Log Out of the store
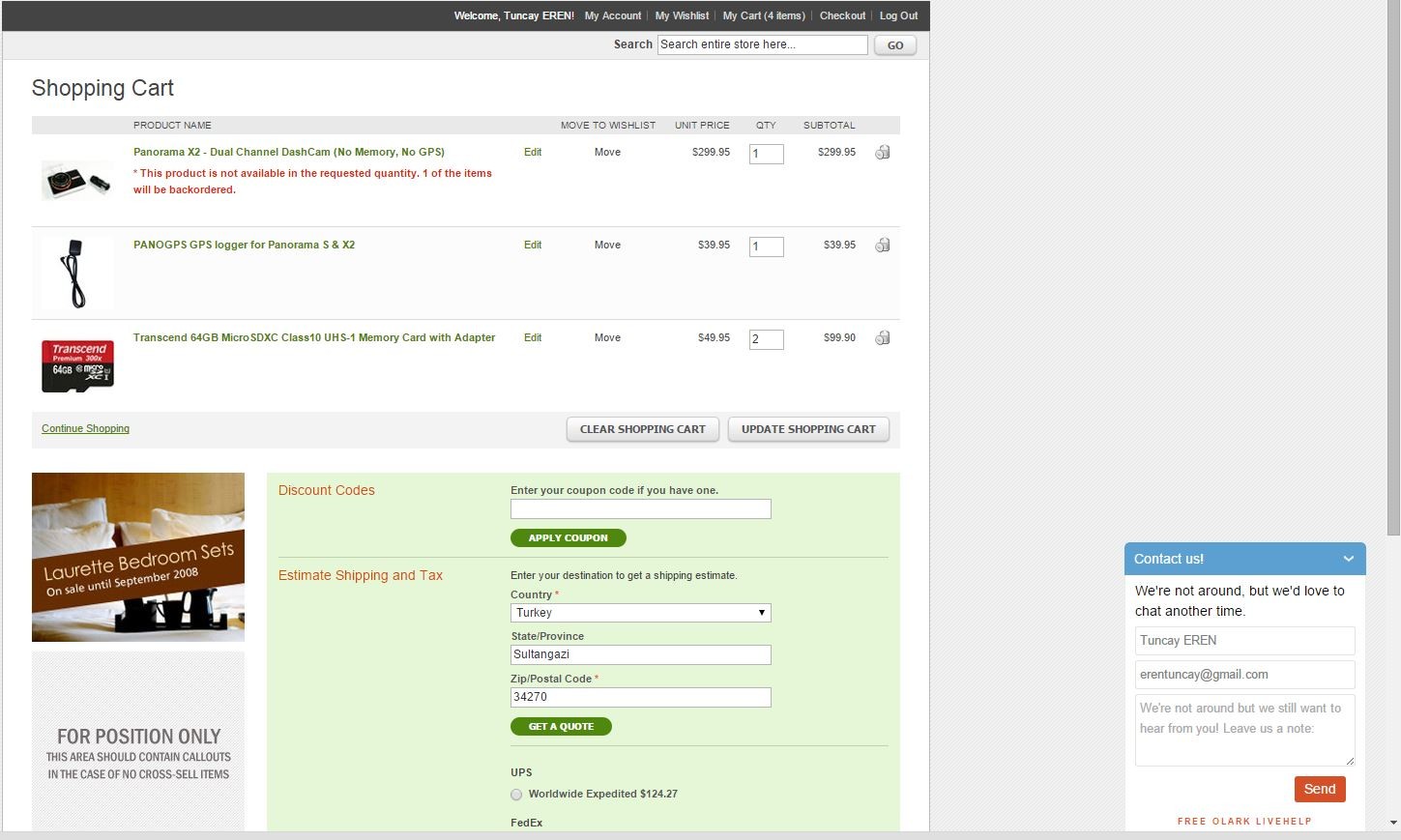Viewport: 1401px width, 840px height. (x=898, y=15)
